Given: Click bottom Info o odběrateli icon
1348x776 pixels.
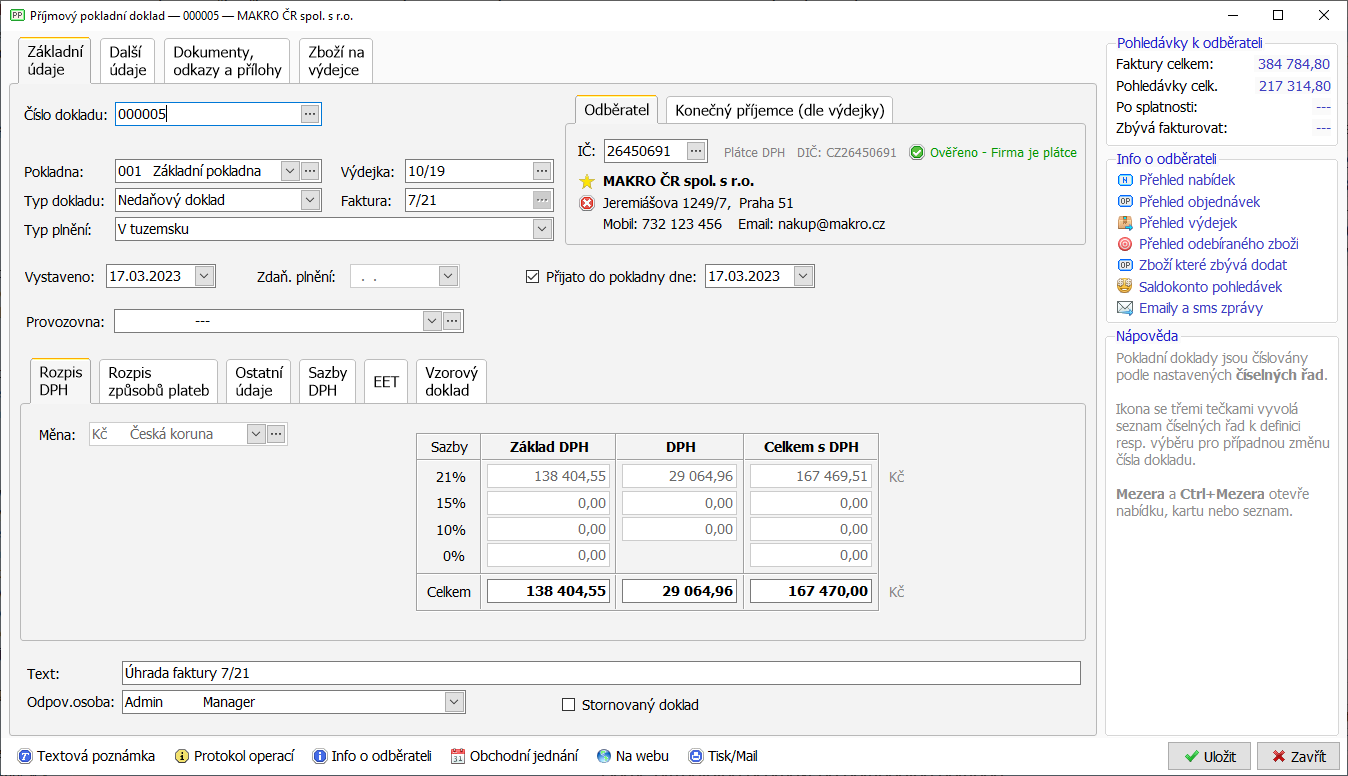Looking at the screenshot, I should (320, 756).
